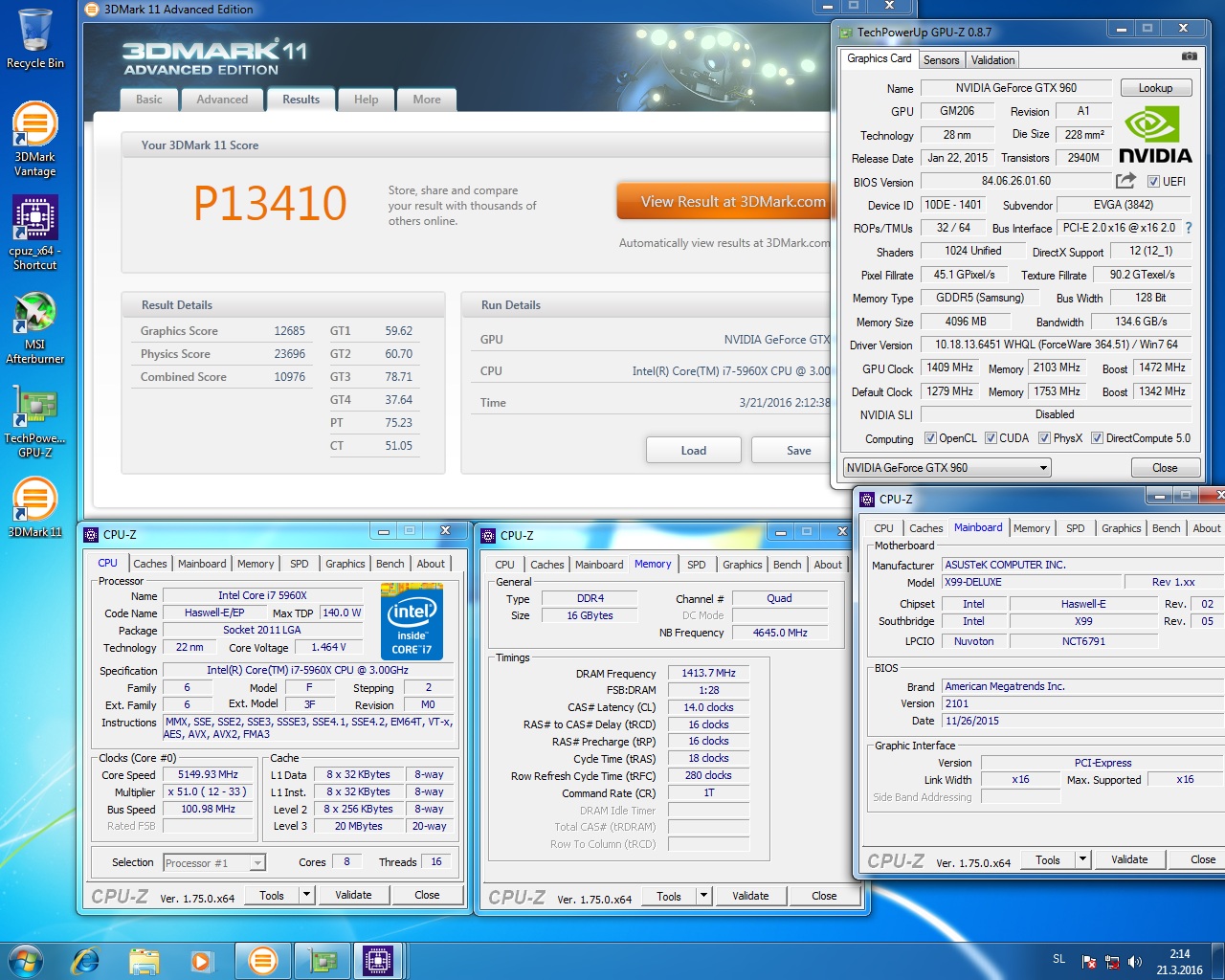Viewport: 1225px width, 980px height.
Task: Toggle the OpenCL checkbox
Action: [930, 438]
